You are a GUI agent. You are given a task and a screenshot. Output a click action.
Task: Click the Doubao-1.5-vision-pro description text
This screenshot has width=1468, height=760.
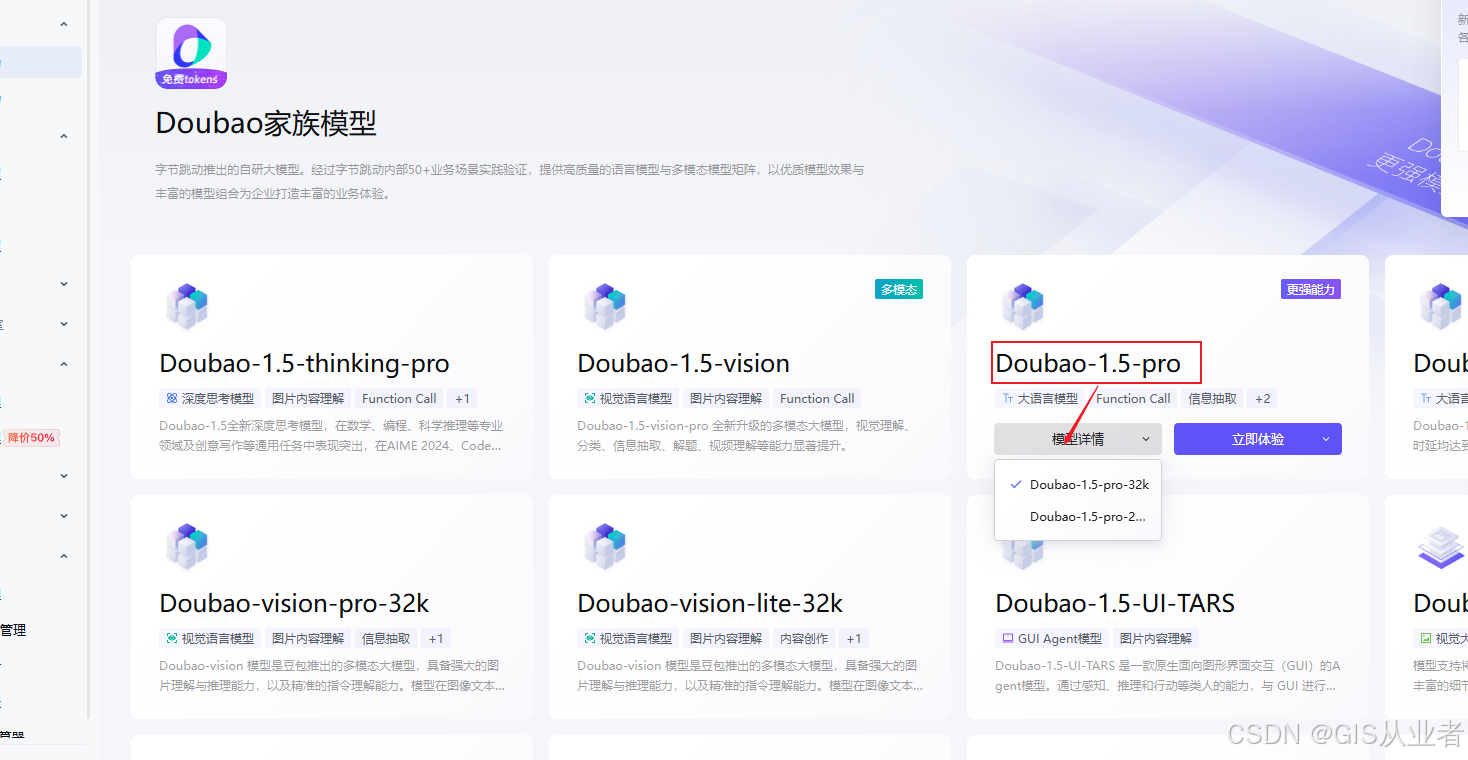743,435
